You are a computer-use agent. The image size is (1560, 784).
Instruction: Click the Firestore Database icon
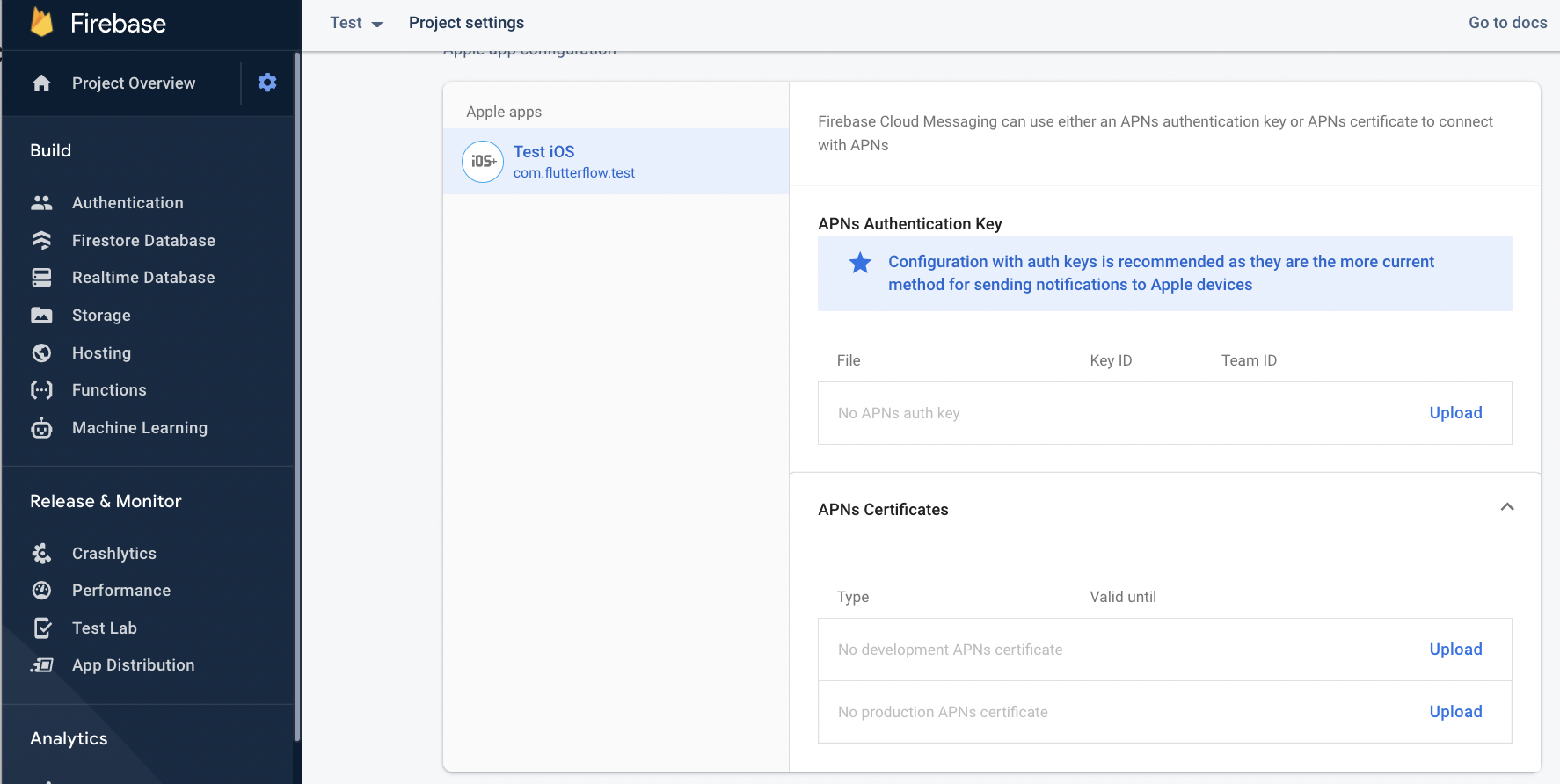click(x=41, y=240)
